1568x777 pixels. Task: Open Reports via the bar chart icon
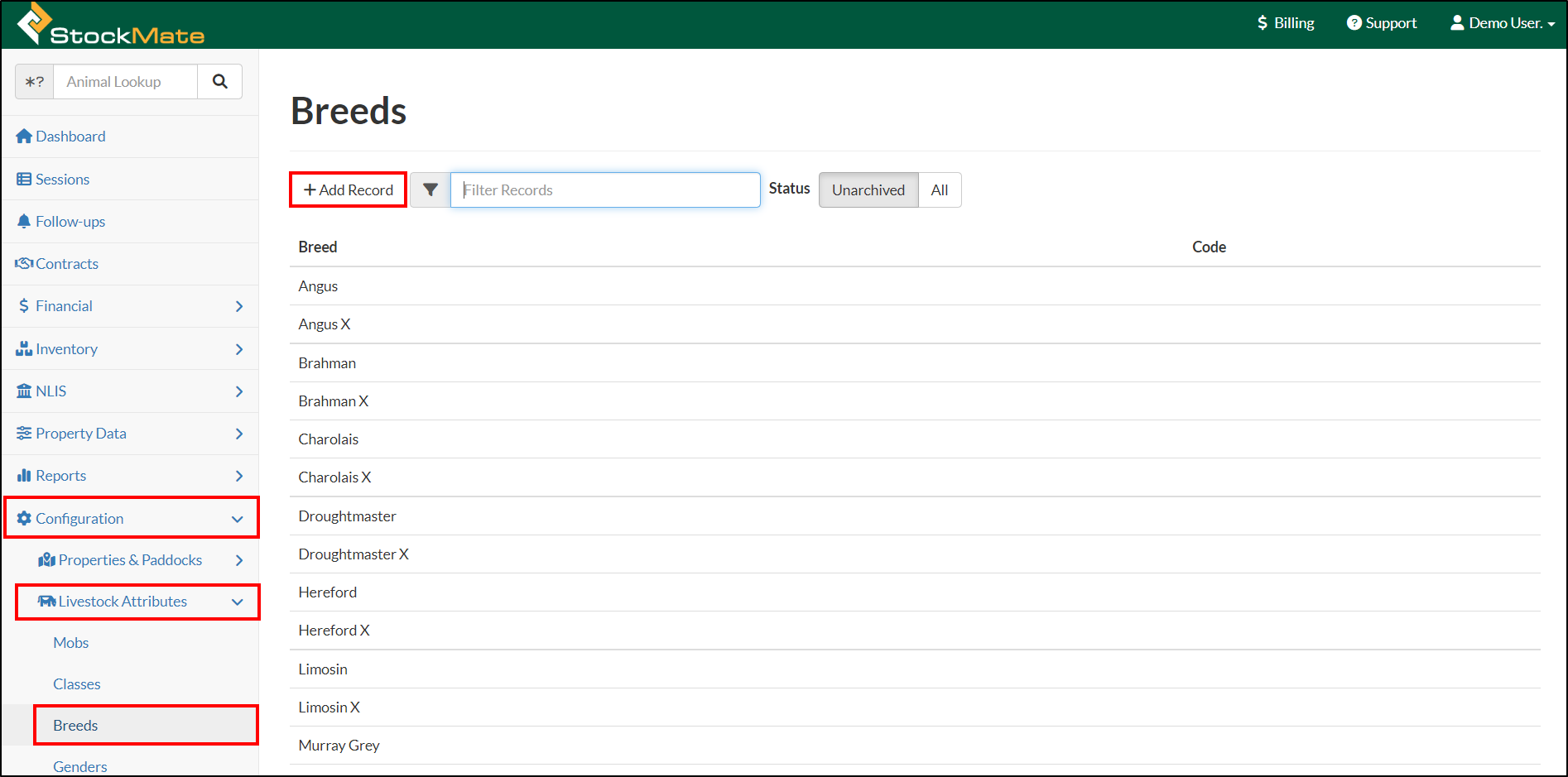24,475
